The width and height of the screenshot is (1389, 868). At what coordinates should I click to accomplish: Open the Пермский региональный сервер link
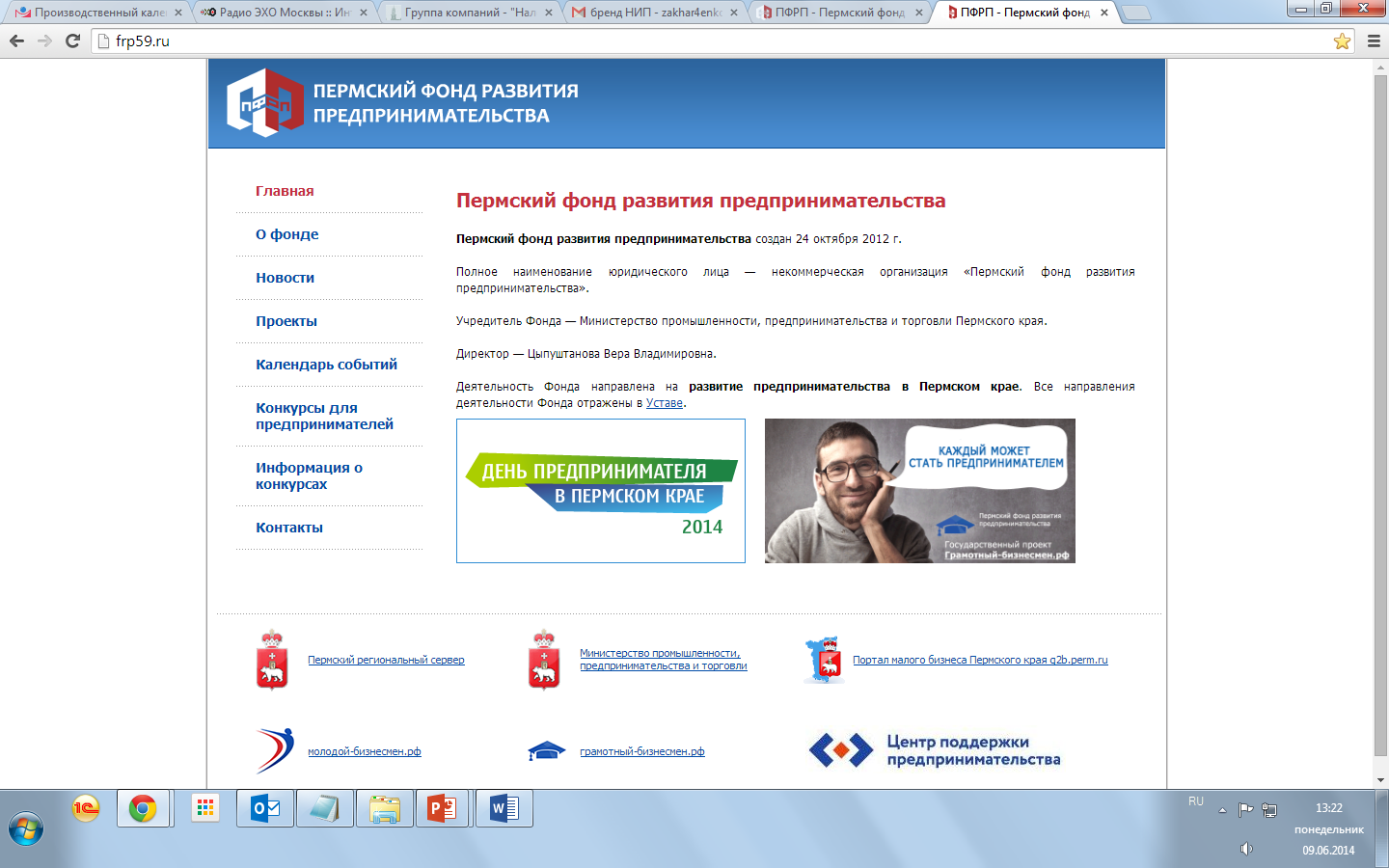click(386, 660)
